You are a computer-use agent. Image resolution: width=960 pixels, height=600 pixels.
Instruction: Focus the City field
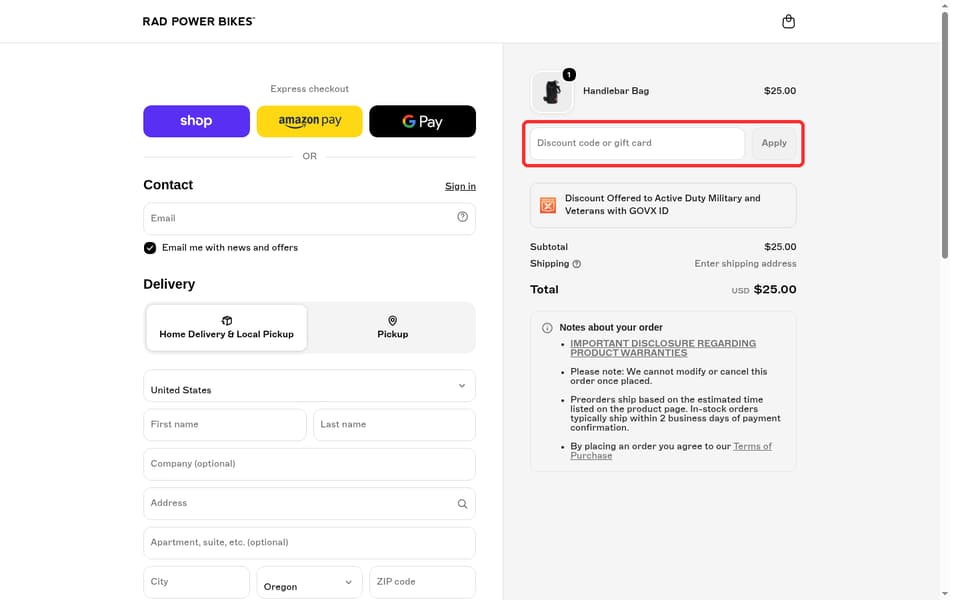pos(197,582)
